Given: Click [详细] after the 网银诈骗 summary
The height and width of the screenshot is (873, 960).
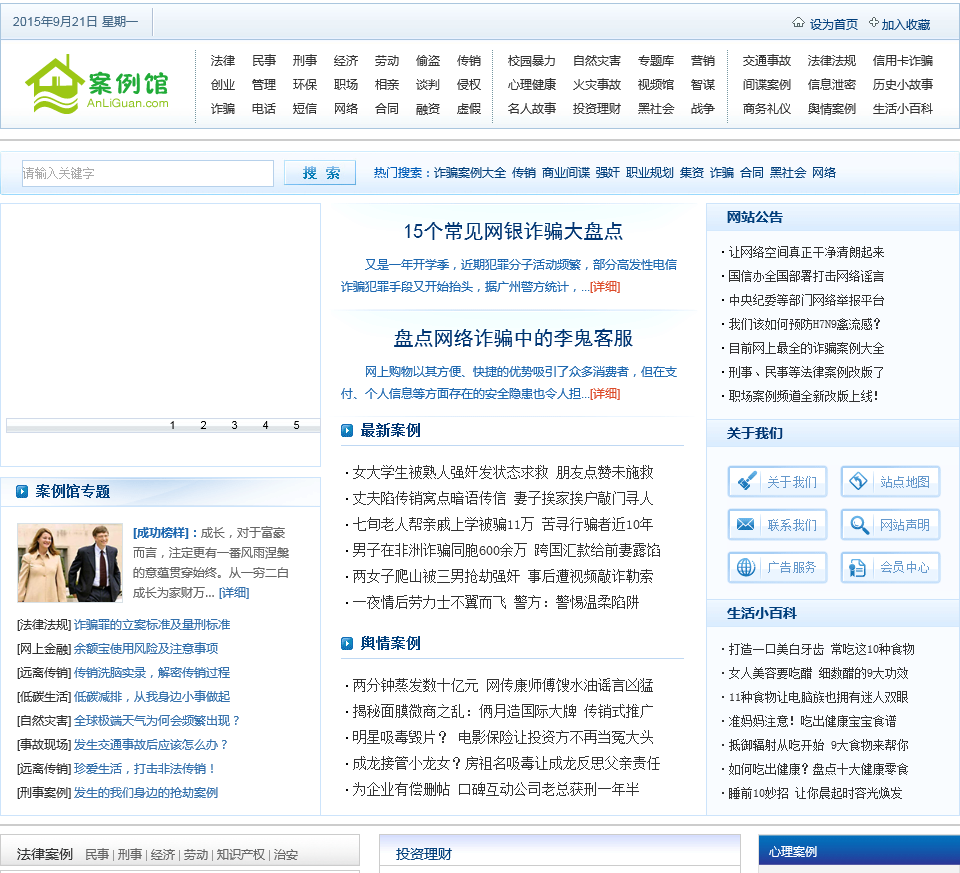Looking at the screenshot, I should tap(605, 287).
